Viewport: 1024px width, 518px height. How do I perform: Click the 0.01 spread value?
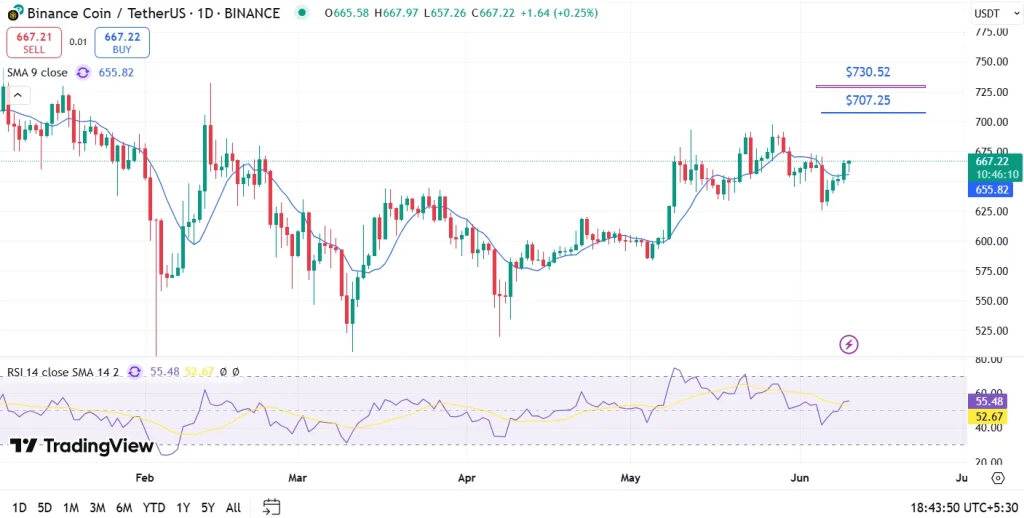78,42
